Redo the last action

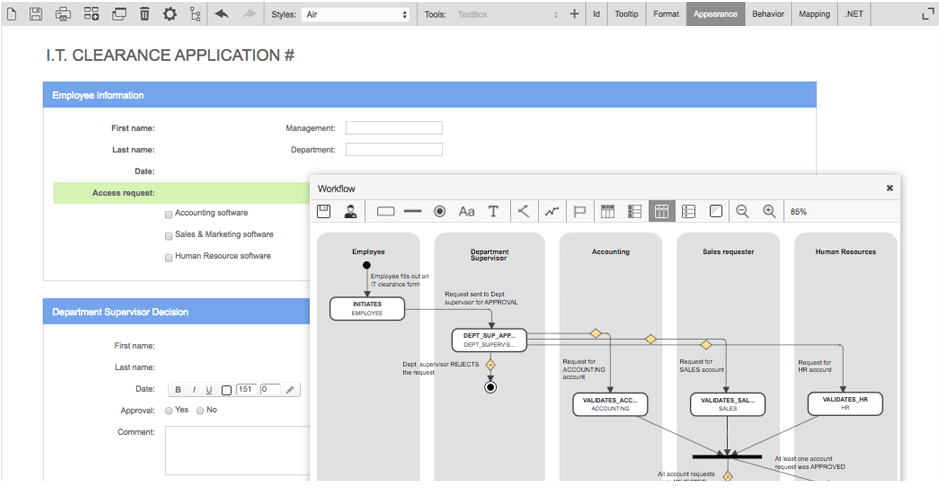coord(249,14)
